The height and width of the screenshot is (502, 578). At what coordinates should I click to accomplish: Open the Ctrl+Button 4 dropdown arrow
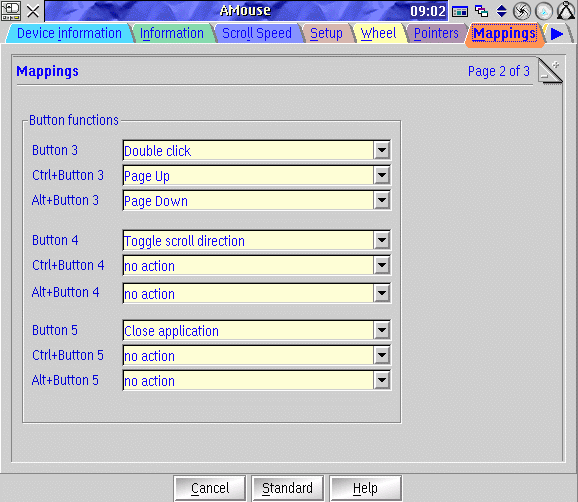click(x=382, y=265)
